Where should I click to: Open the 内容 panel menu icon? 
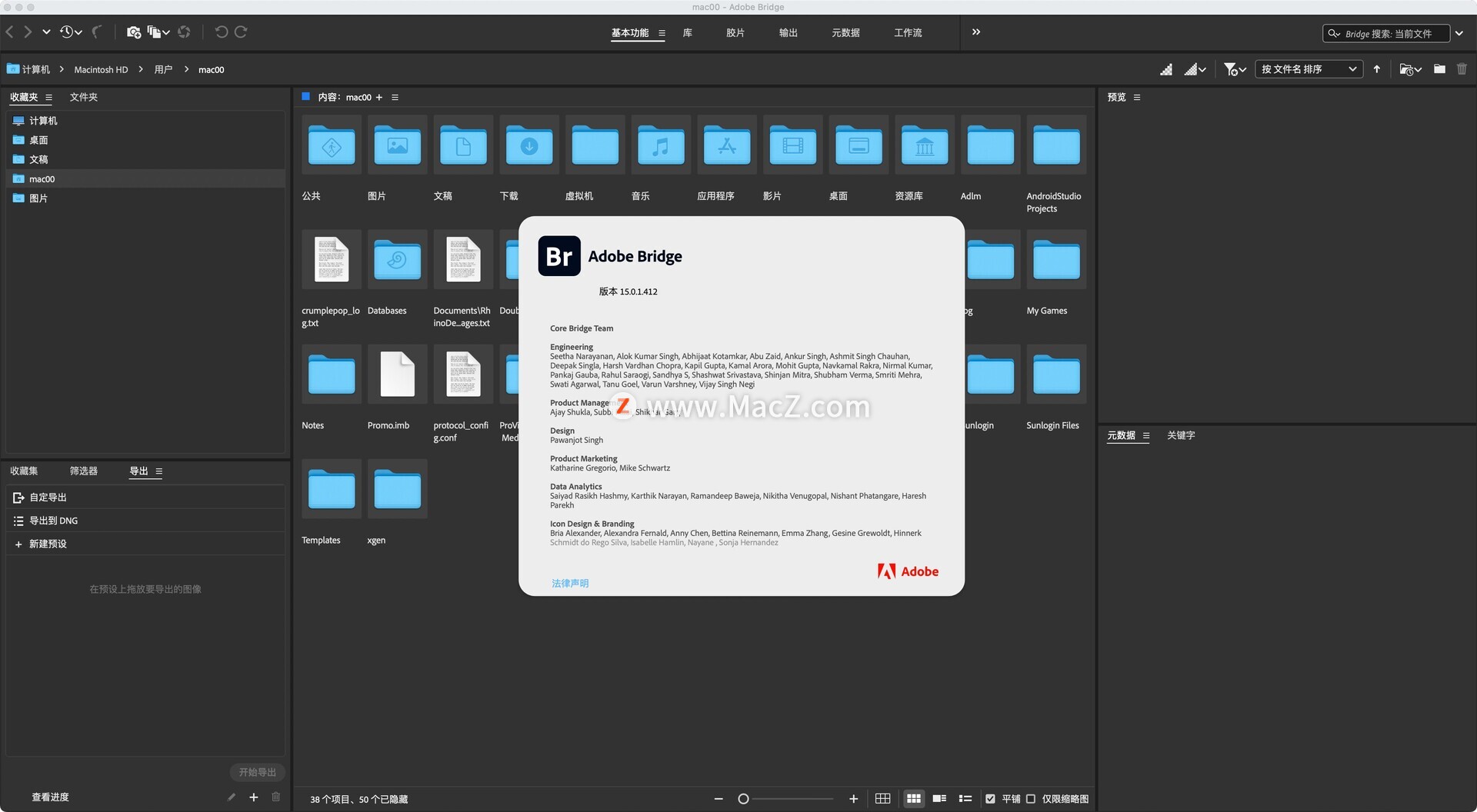click(395, 98)
